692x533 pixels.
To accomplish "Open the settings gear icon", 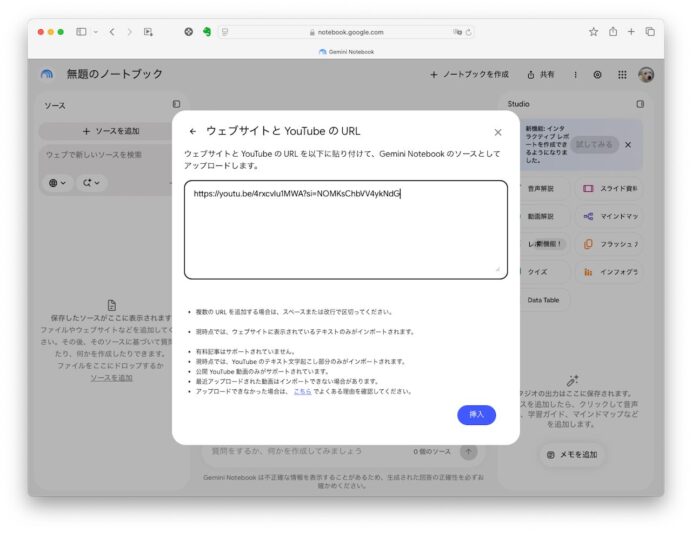I will click(x=597, y=75).
